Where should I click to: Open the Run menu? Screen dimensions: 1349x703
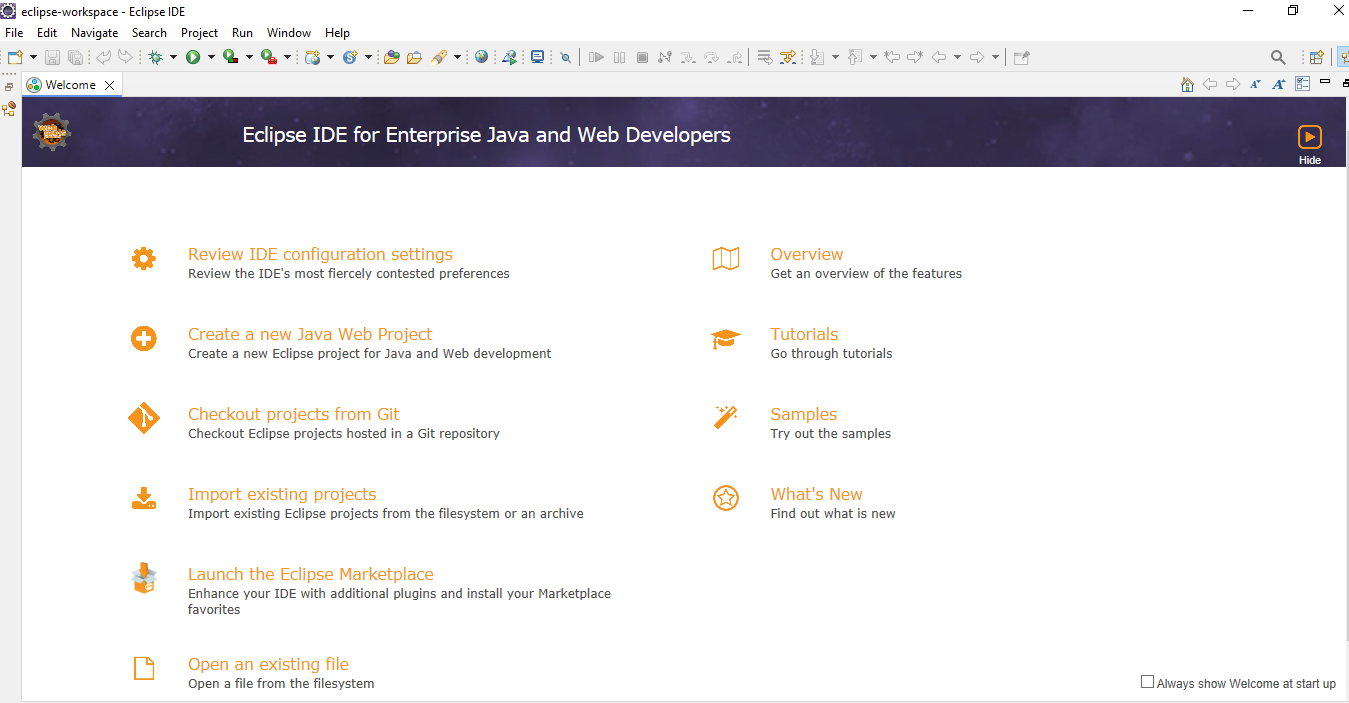click(242, 33)
